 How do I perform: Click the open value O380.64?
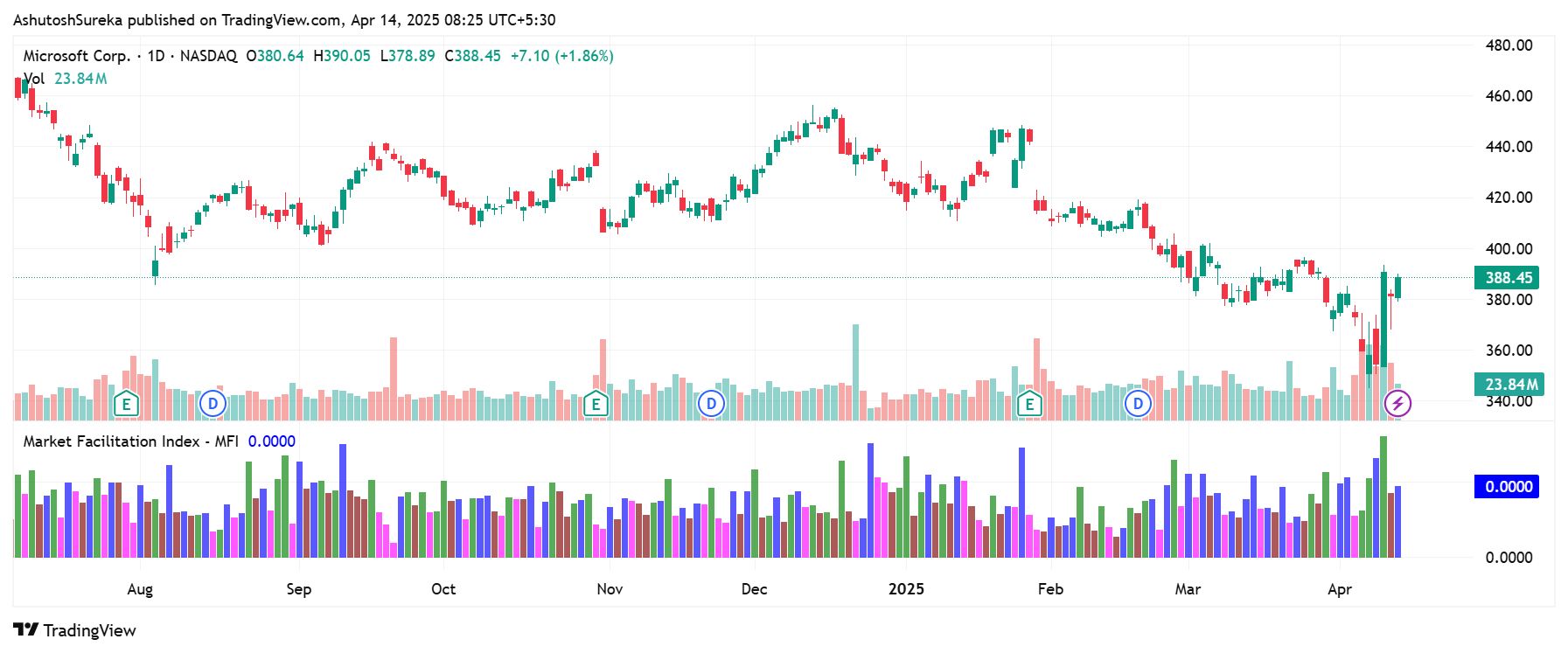(x=275, y=56)
